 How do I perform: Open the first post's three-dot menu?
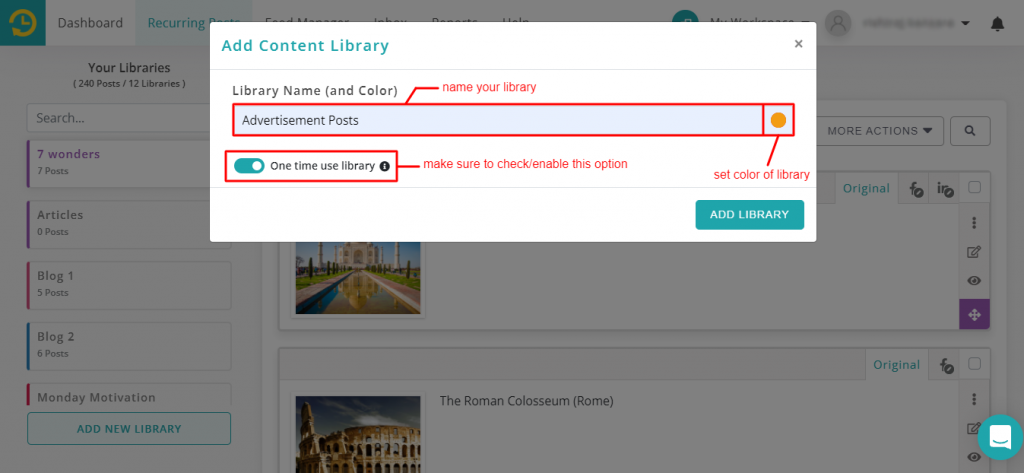click(x=975, y=223)
